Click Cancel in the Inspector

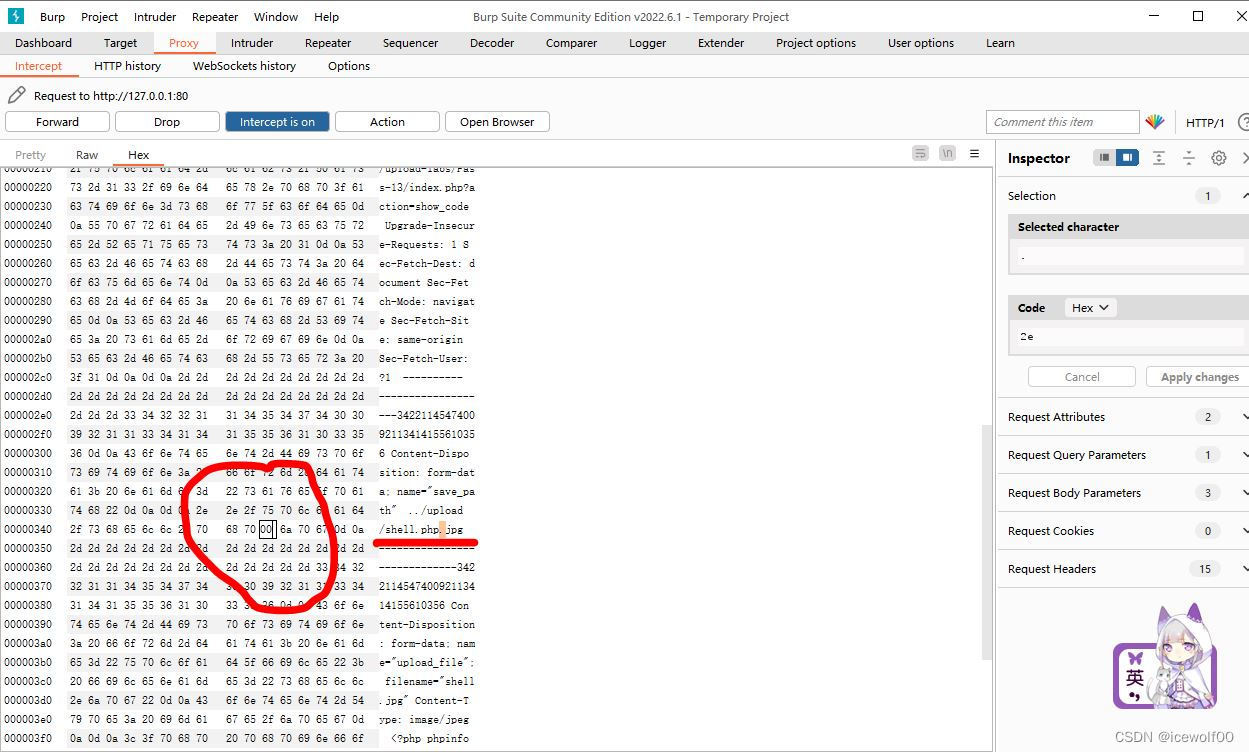pyautogui.click(x=1082, y=377)
